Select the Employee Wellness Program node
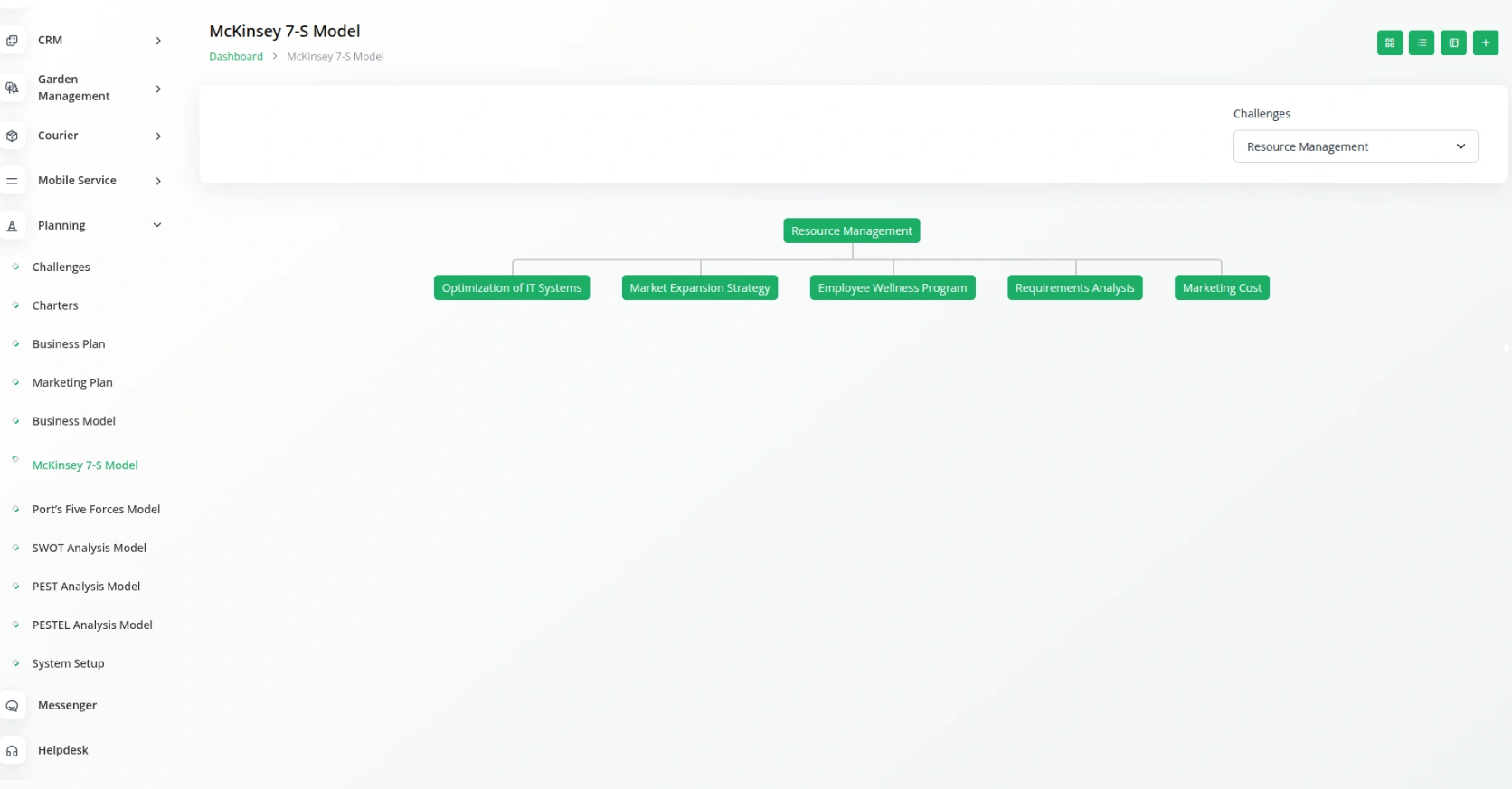 click(x=893, y=287)
